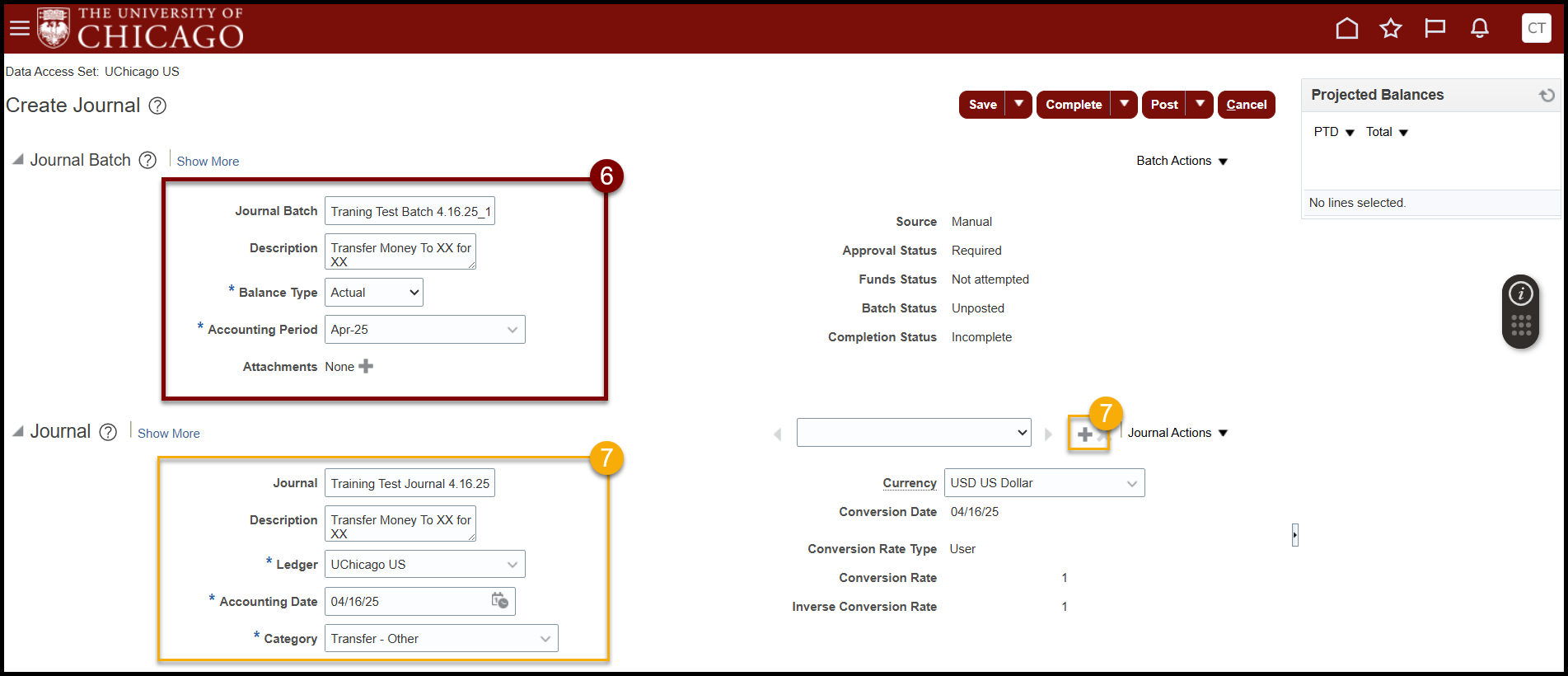Collapse the Journal Batch section

(x=17, y=160)
